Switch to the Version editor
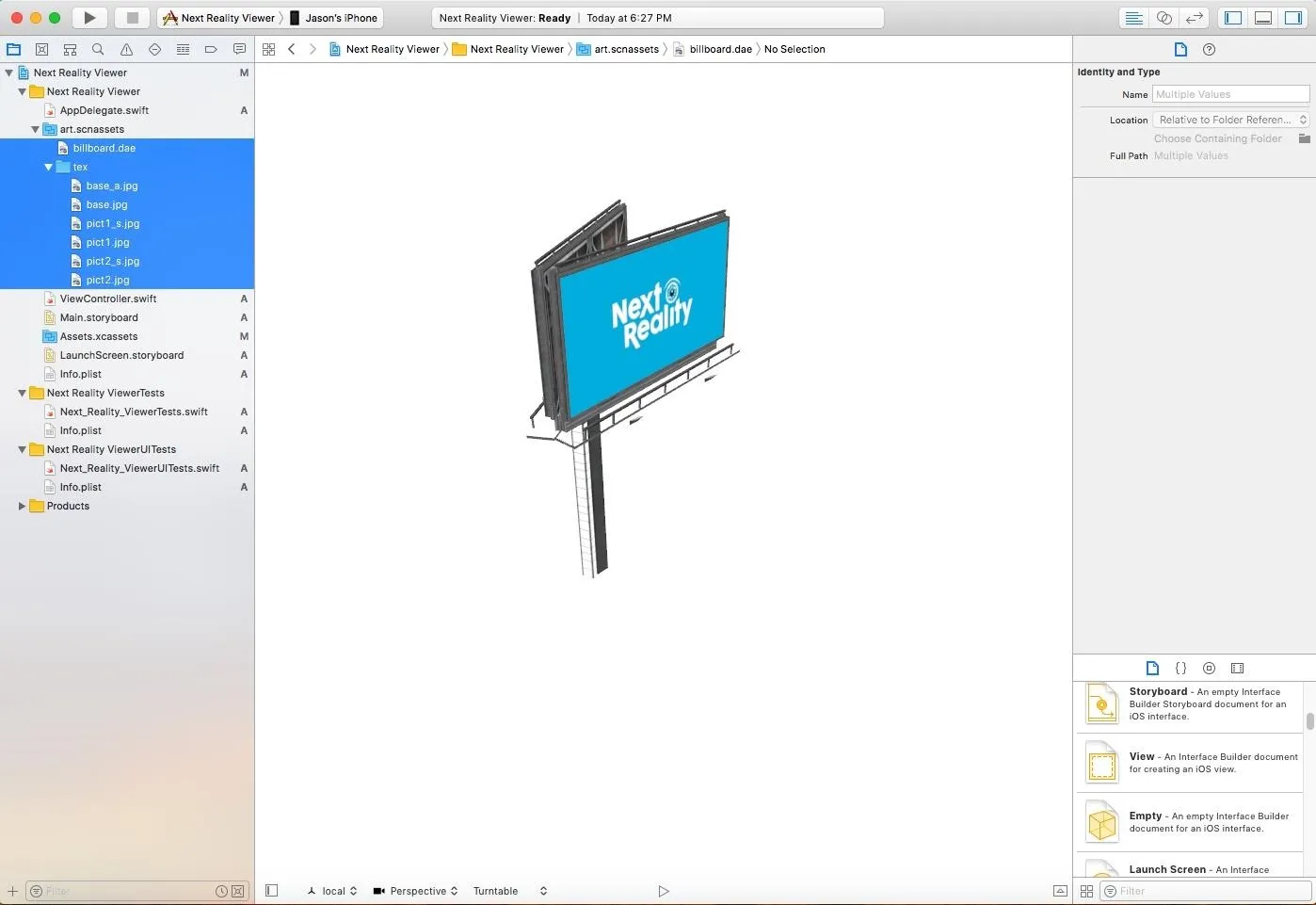 (x=1195, y=18)
